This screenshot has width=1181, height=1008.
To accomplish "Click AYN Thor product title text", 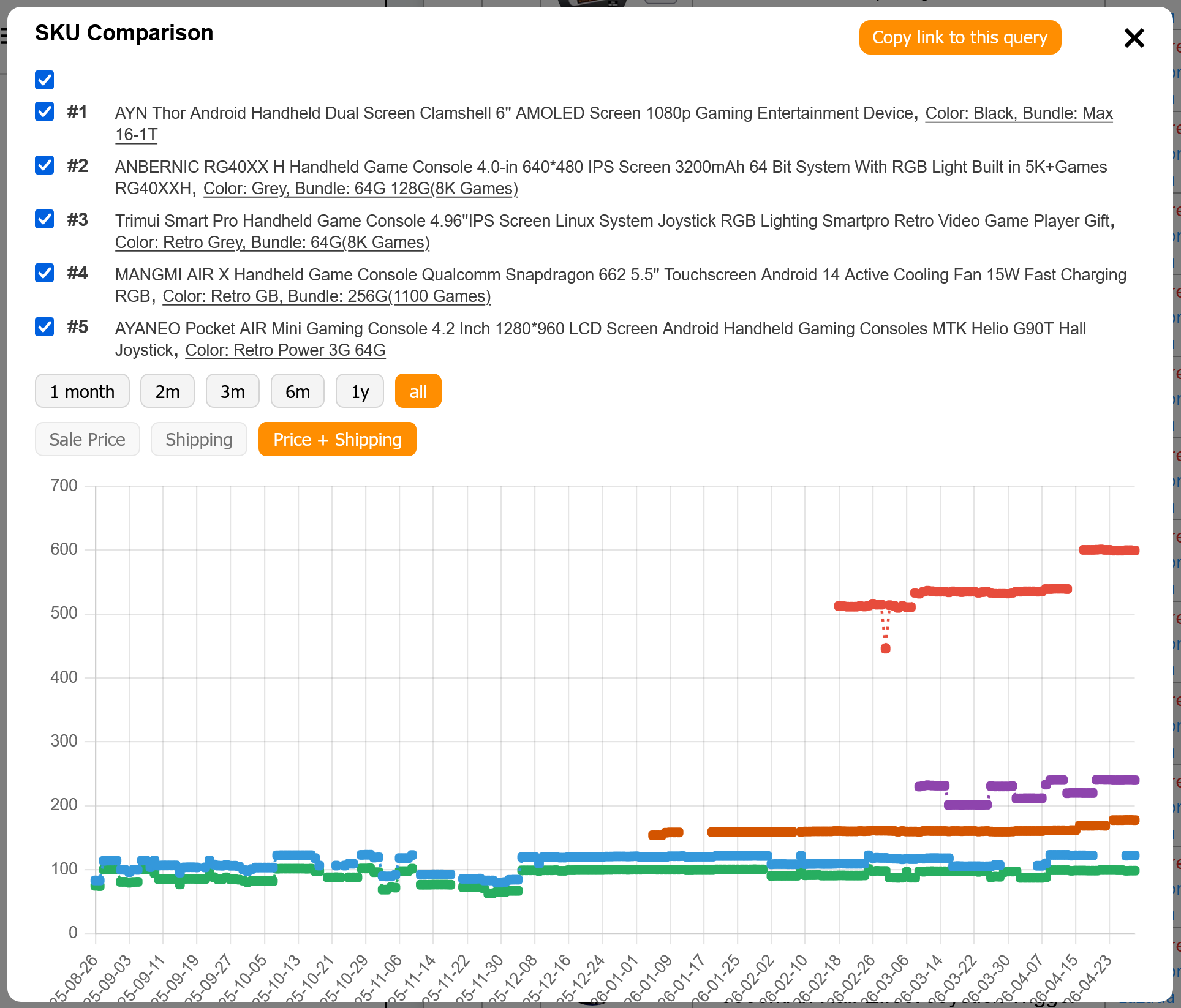I will [514, 113].
